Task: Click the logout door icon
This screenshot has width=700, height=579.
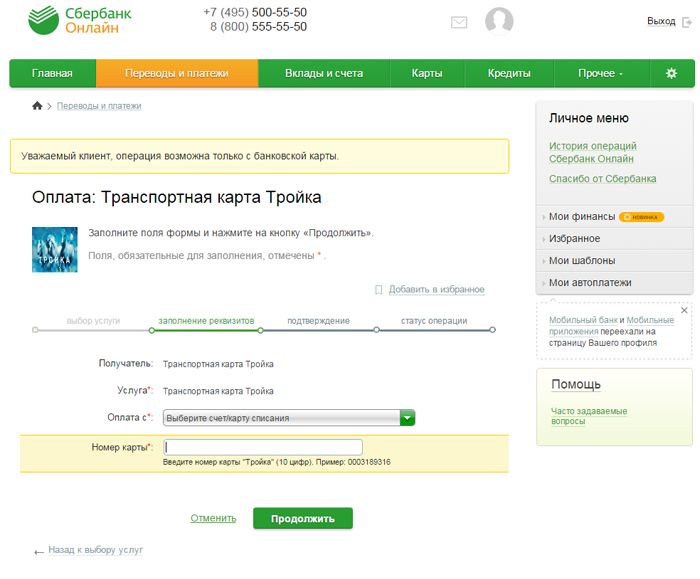Action: tap(686, 21)
